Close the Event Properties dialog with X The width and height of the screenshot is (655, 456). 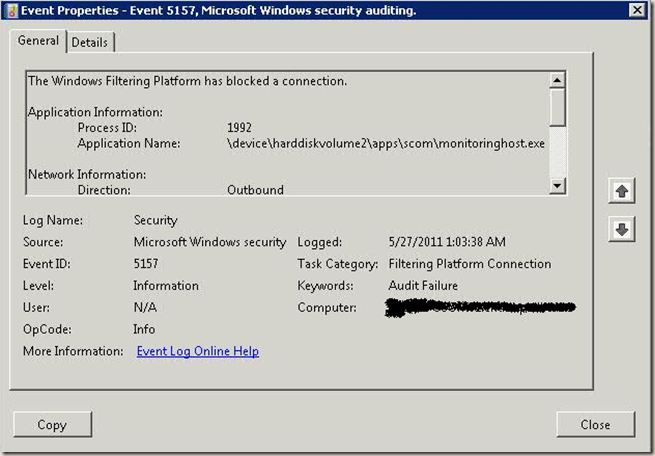pyautogui.click(x=637, y=10)
